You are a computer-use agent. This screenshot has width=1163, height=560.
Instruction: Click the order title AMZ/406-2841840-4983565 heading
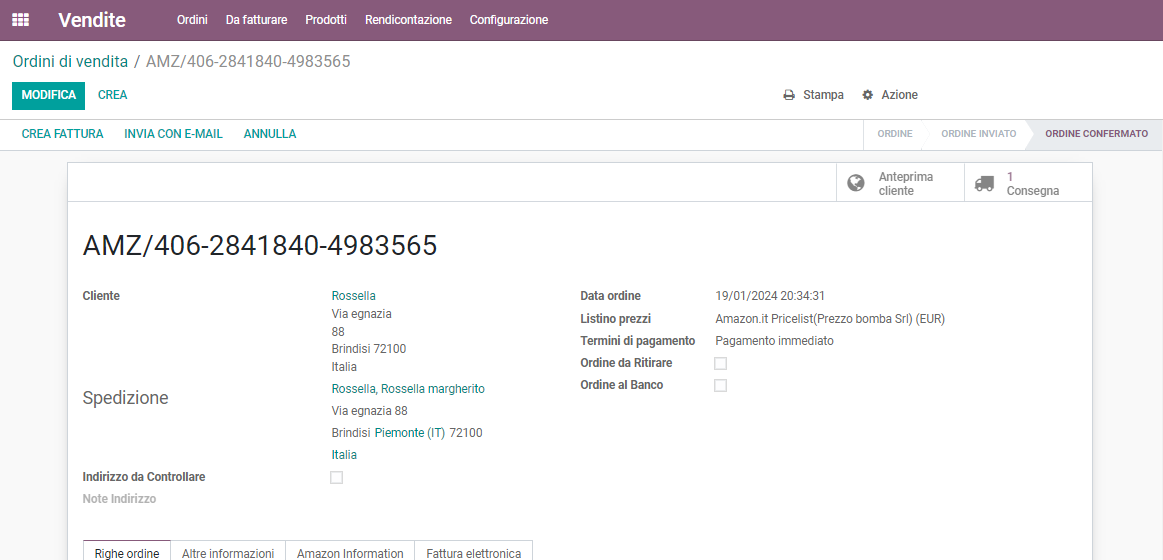(x=260, y=246)
